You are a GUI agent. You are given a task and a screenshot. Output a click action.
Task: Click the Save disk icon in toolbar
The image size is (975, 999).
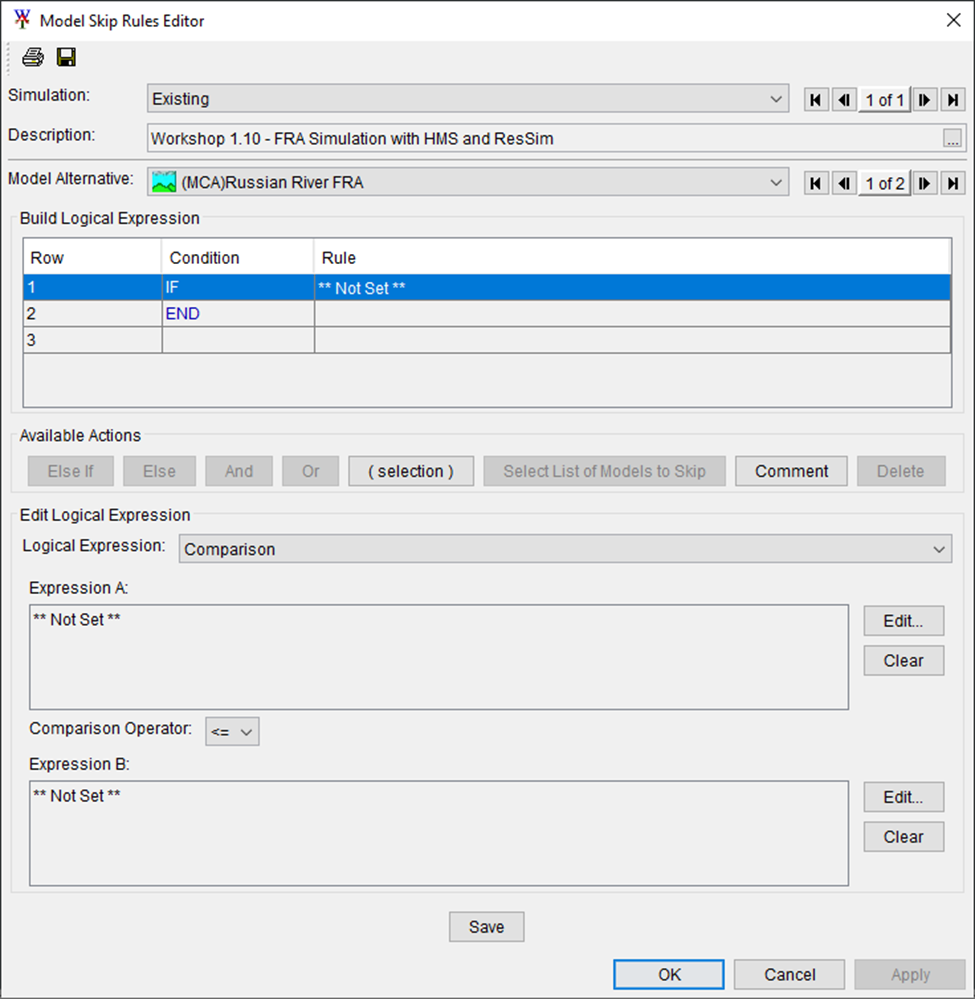66,57
